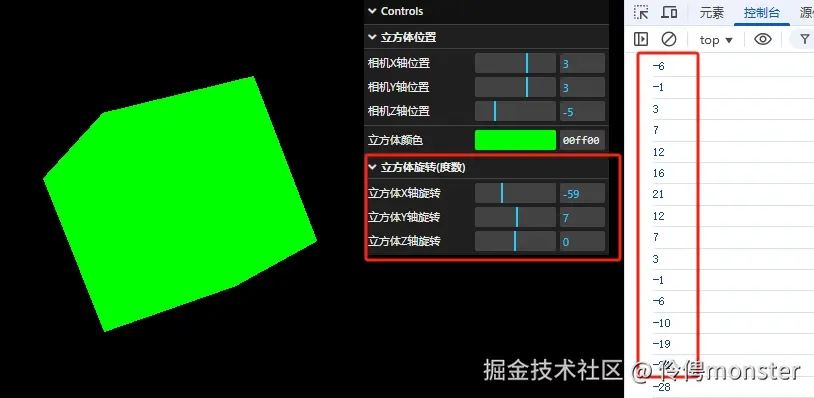The image size is (814, 398).
Task: Click the 00ff00 hex color field
Action: [x=582, y=140]
